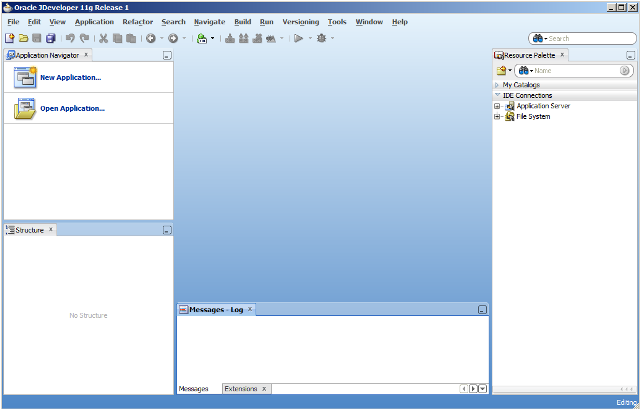Click the Forward navigation arrow icon
The image size is (640, 409).
[173, 38]
